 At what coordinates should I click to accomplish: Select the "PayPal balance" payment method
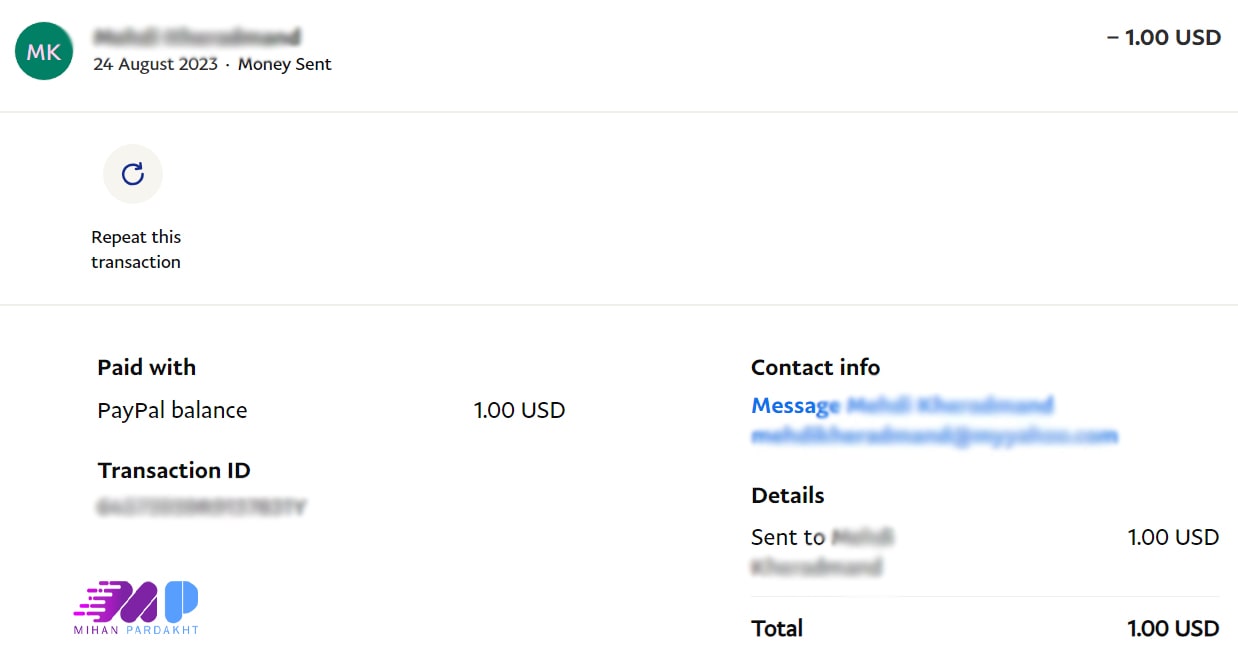pos(172,410)
